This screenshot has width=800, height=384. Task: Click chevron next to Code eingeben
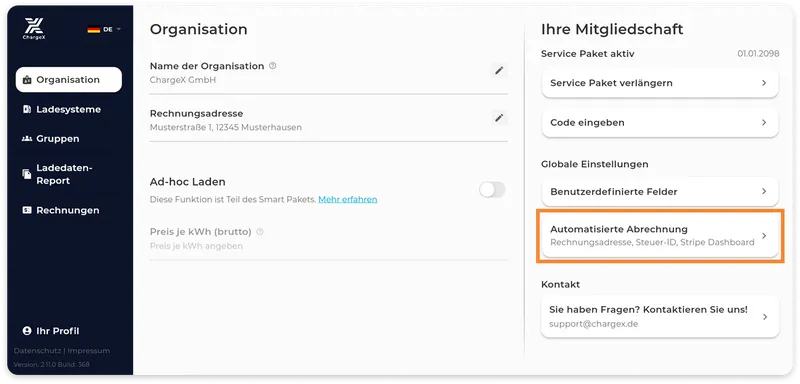[x=764, y=122]
